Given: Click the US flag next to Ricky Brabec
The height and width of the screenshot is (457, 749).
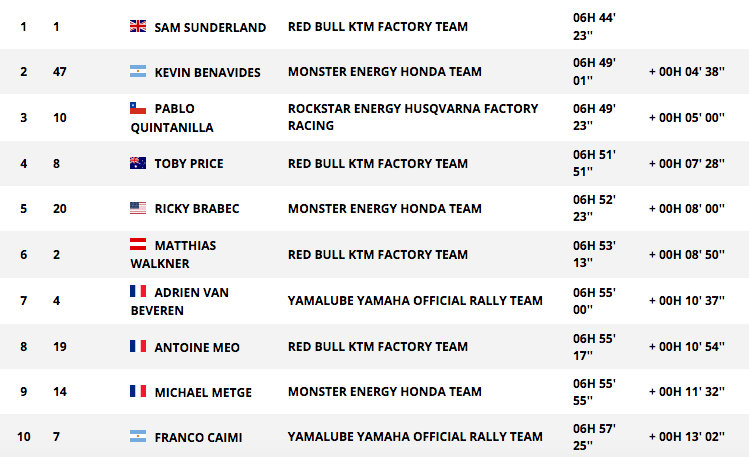Looking at the screenshot, I should (x=138, y=208).
